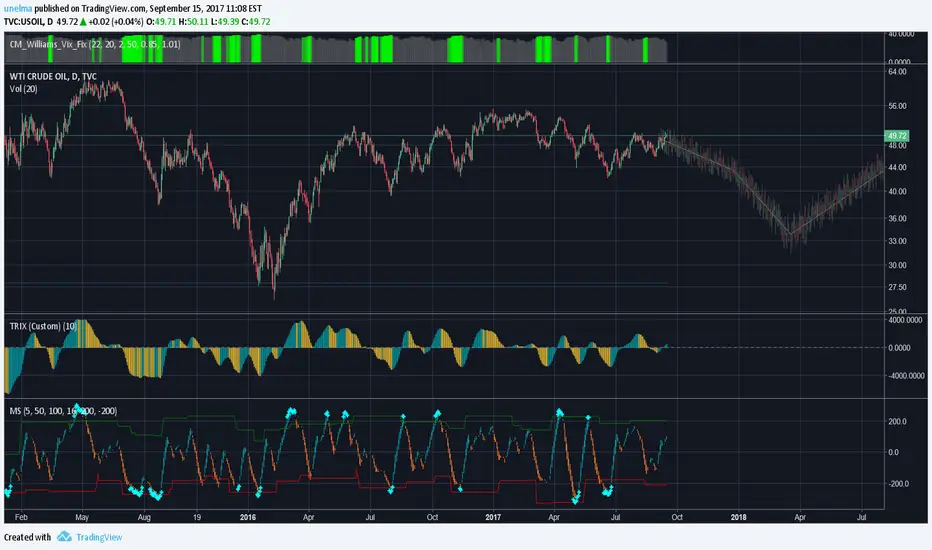
Task: Click the first Oct time axis label
Action: [x=432, y=517]
